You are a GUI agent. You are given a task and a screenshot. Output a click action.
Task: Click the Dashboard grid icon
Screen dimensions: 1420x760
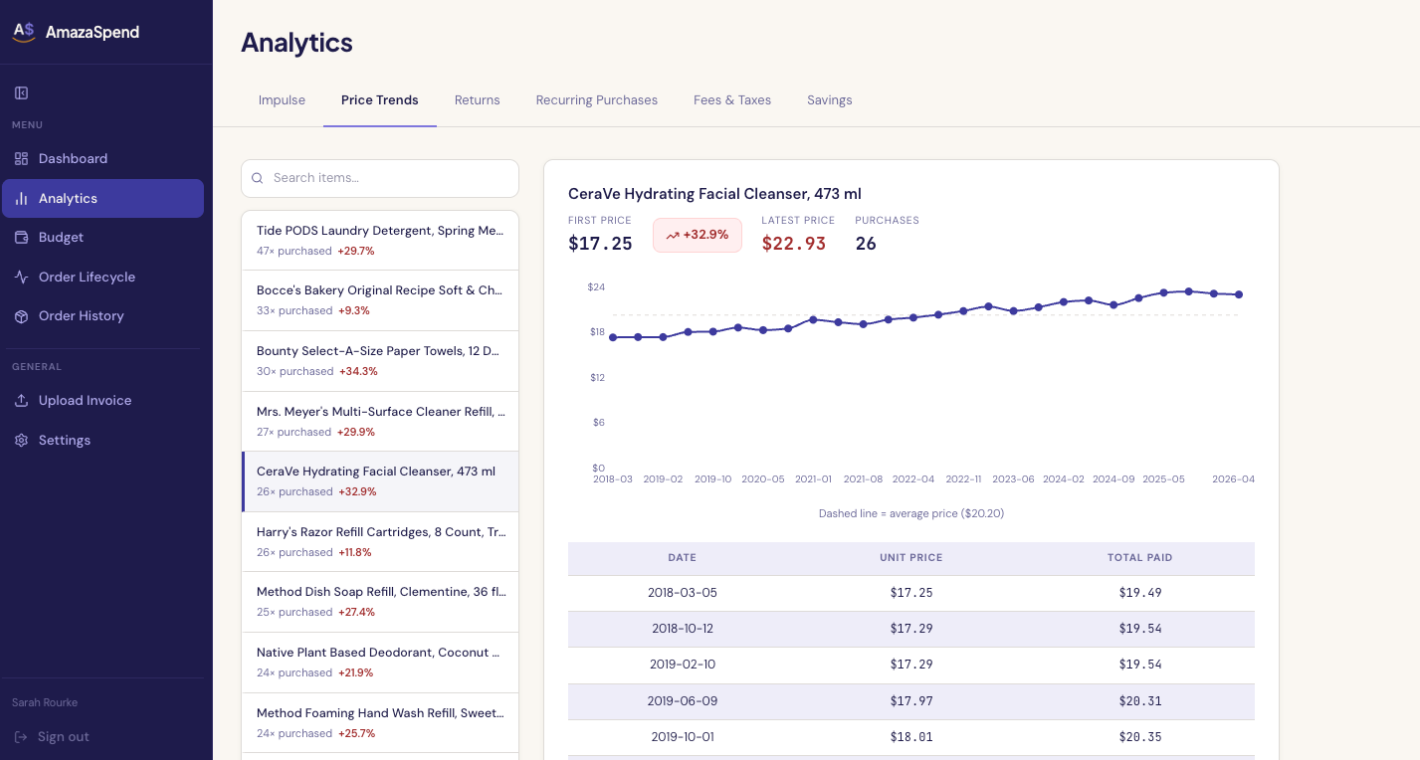pos(21,158)
